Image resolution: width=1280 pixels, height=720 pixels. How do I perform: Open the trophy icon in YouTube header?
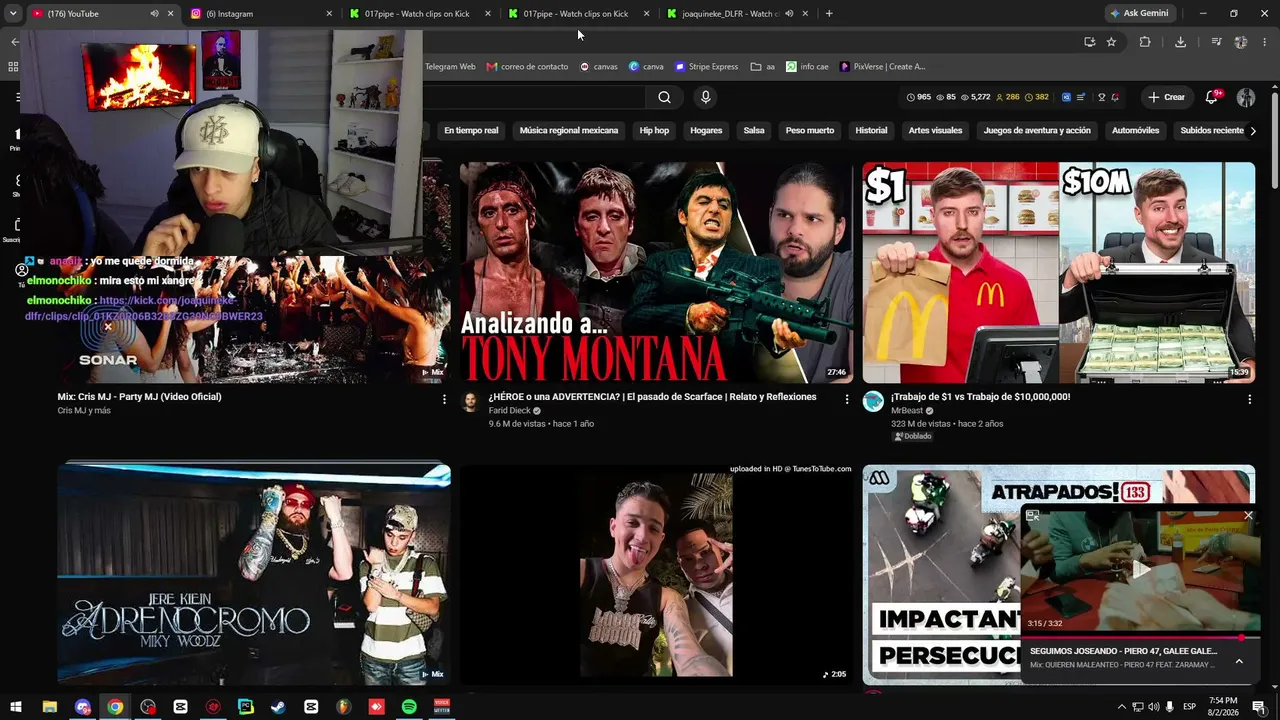(1102, 97)
